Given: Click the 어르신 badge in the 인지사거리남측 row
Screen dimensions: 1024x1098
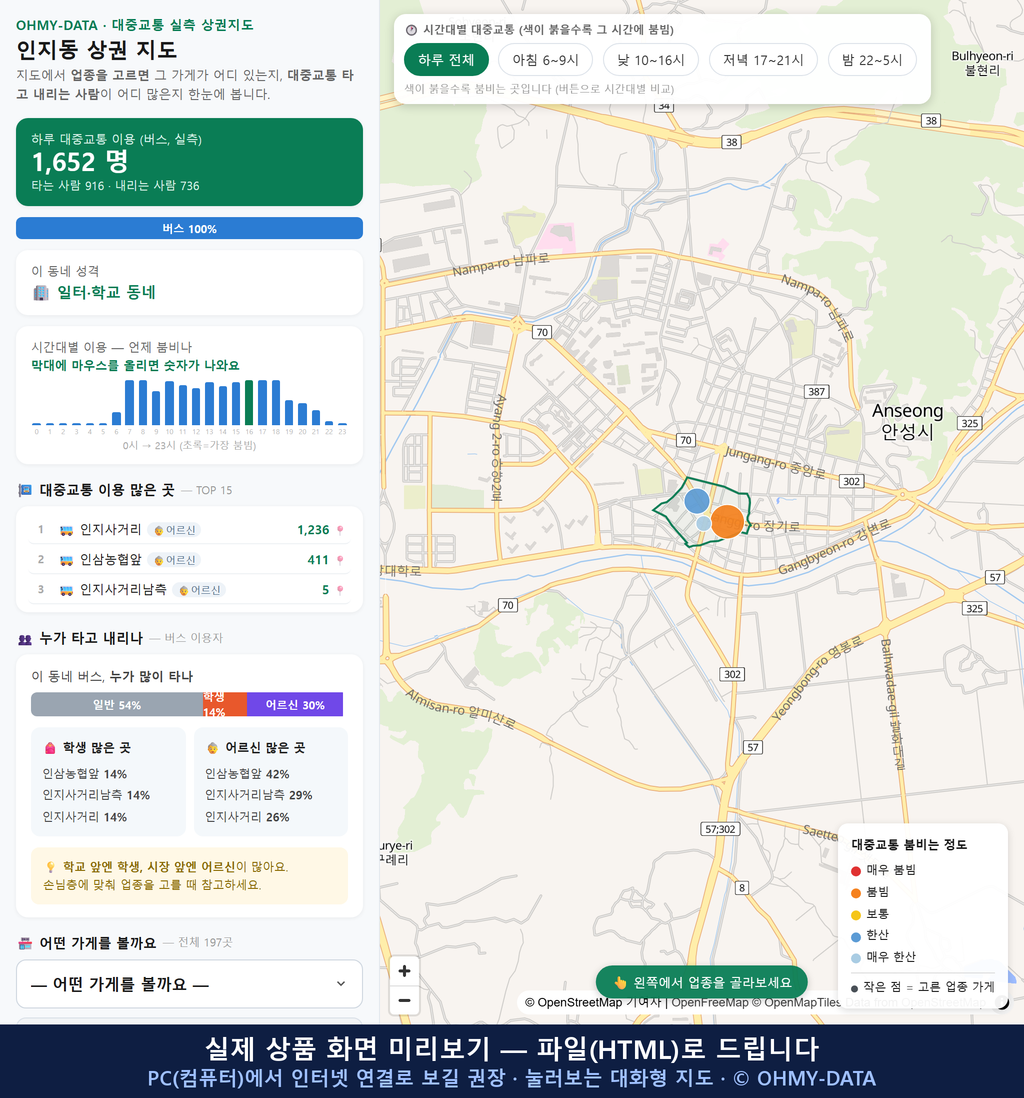Looking at the screenshot, I should tap(200, 590).
